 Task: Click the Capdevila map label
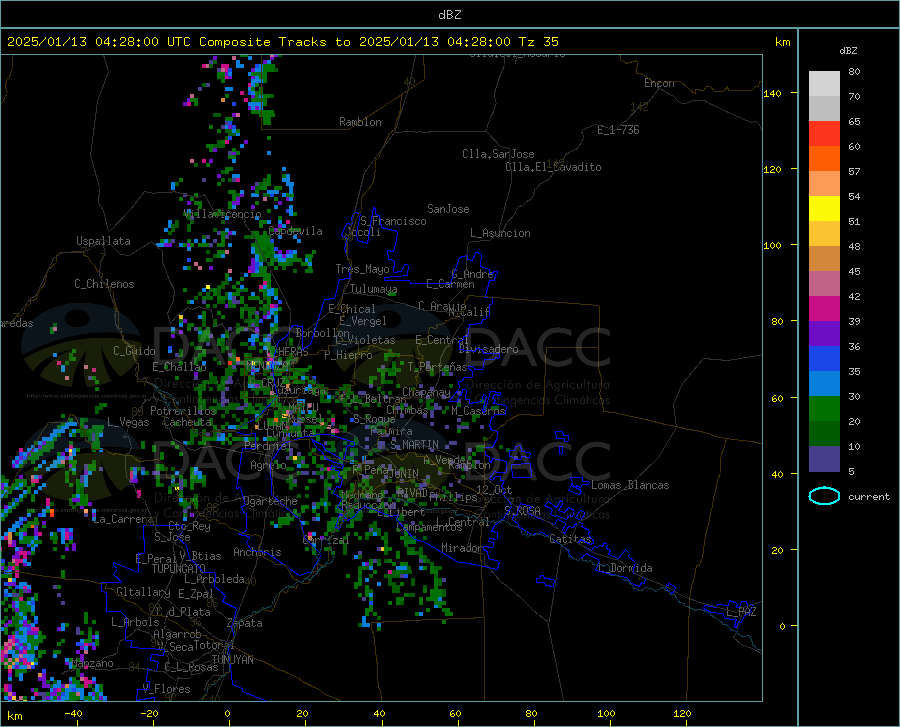295,231
